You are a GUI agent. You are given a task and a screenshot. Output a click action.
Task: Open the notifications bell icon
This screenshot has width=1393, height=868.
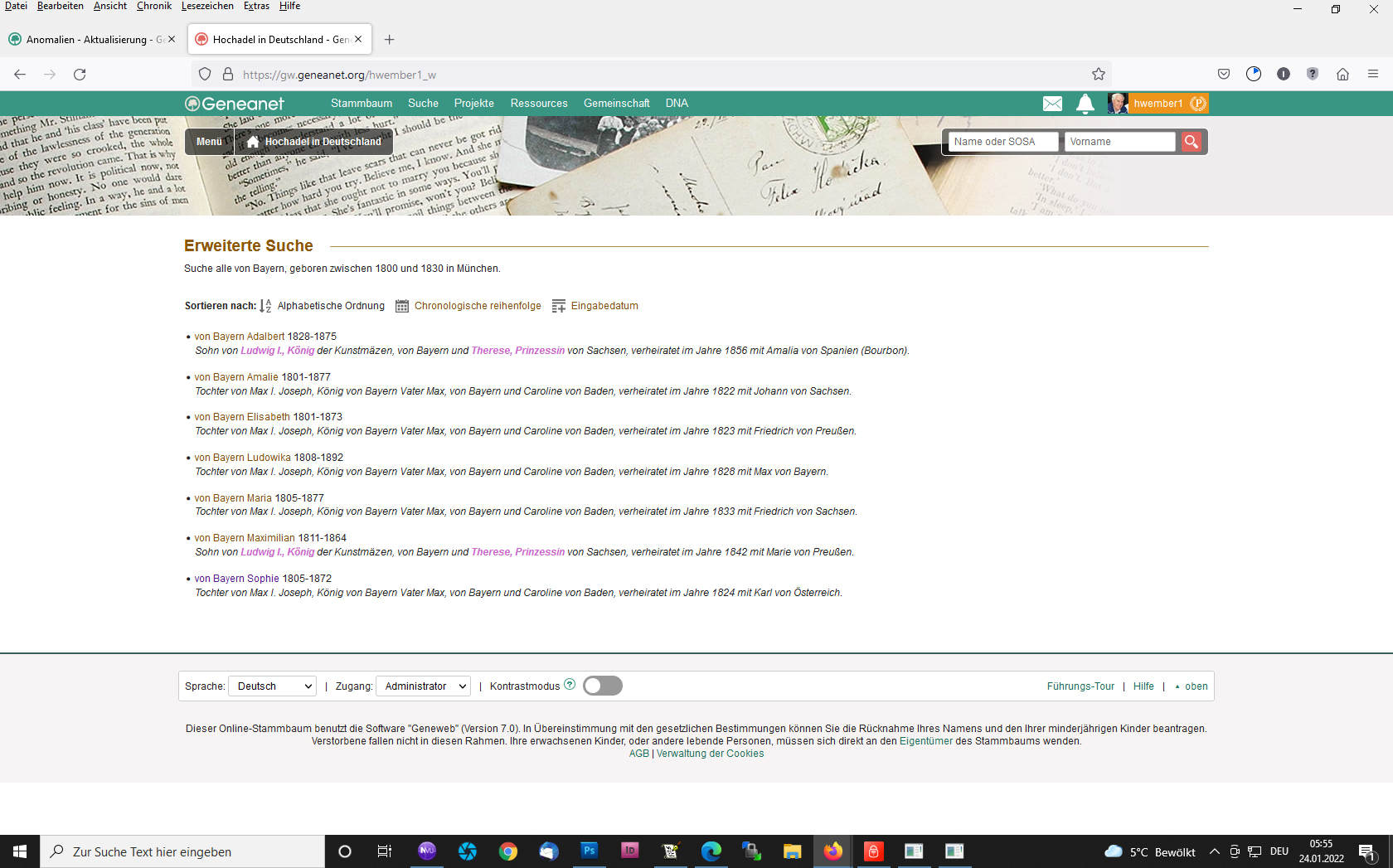pyautogui.click(x=1085, y=104)
